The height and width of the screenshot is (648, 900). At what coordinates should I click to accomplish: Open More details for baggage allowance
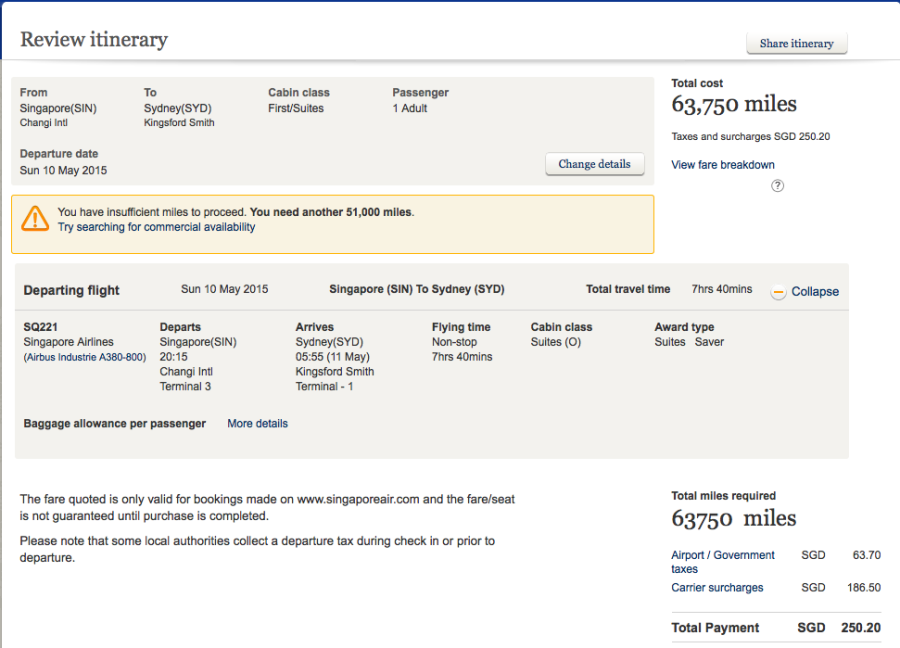[x=257, y=424]
